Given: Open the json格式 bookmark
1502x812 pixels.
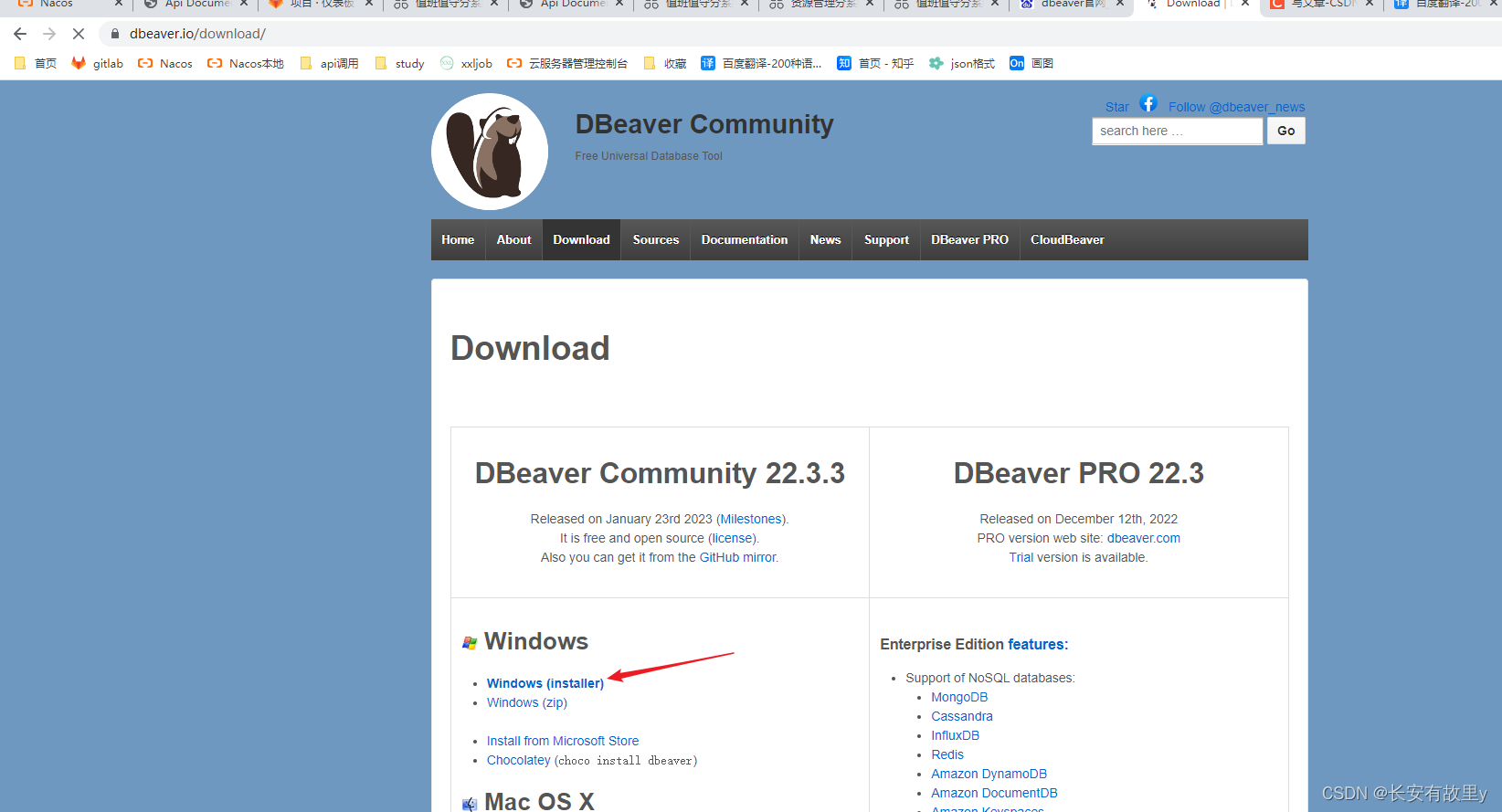Looking at the screenshot, I should tap(962, 63).
